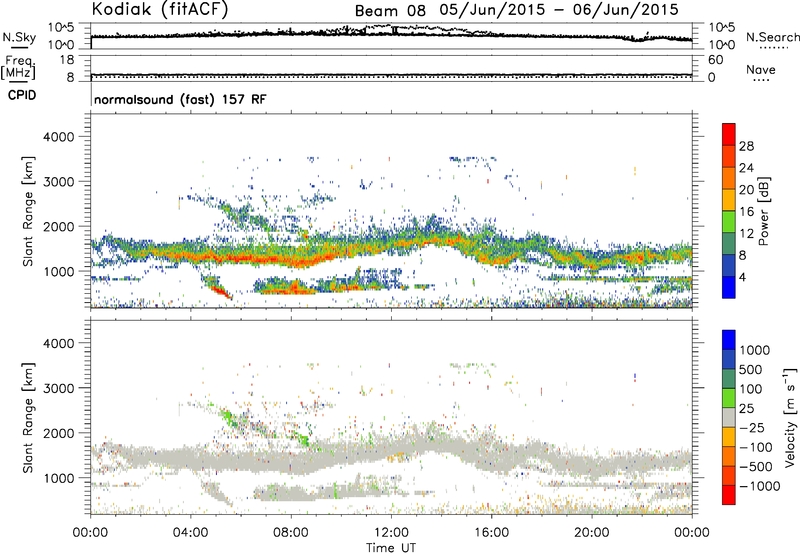Click the 2000 tick on velocity panel axis

[59, 433]
